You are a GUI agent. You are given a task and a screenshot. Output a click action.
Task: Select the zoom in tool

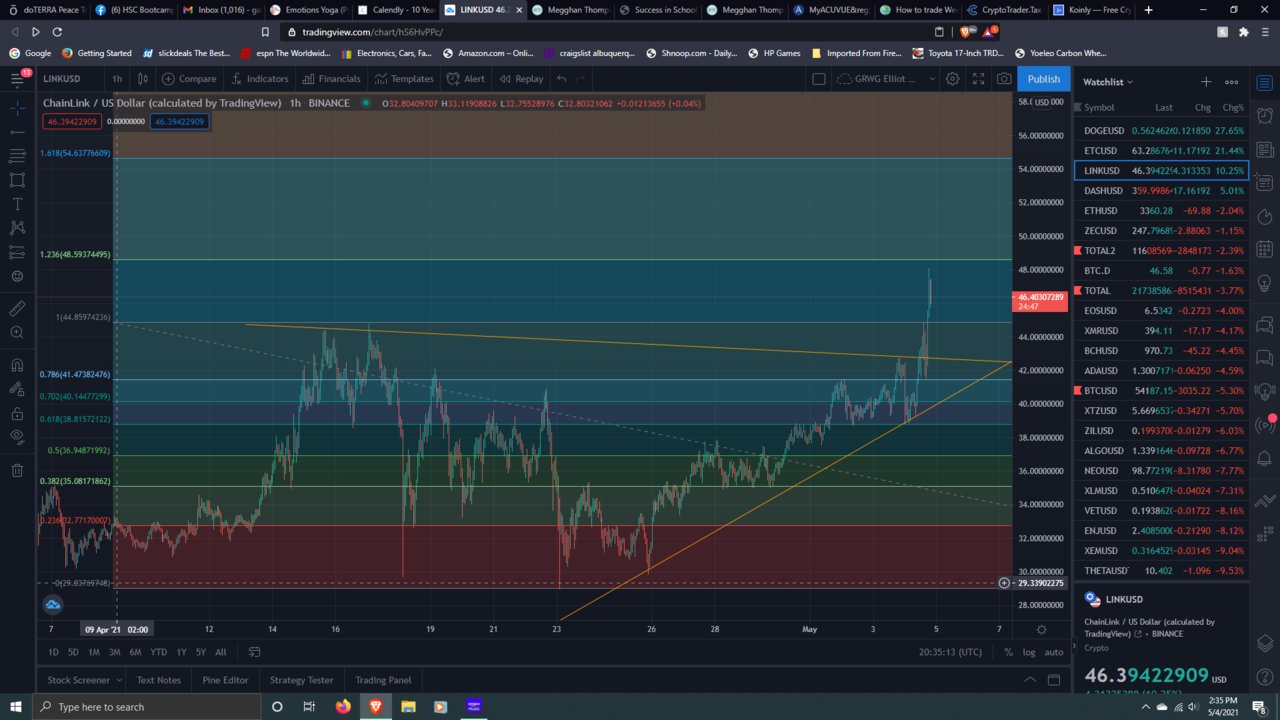(x=17, y=333)
